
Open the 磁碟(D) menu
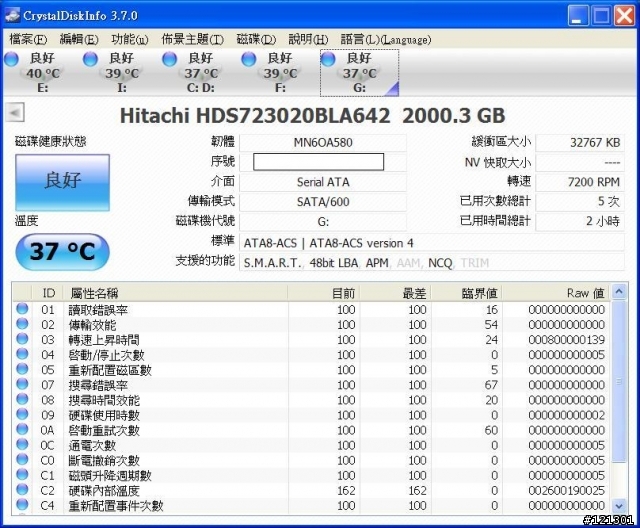click(256, 40)
